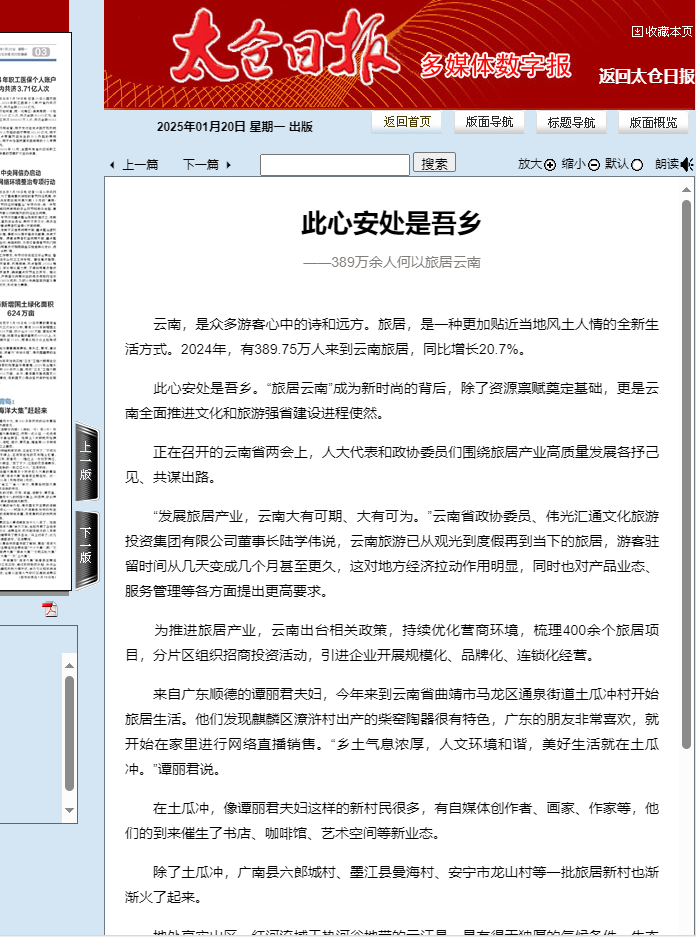Image resolution: width=696 pixels, height=937 pixels.
Task: Click into the search text field
Action: (334, 165)
